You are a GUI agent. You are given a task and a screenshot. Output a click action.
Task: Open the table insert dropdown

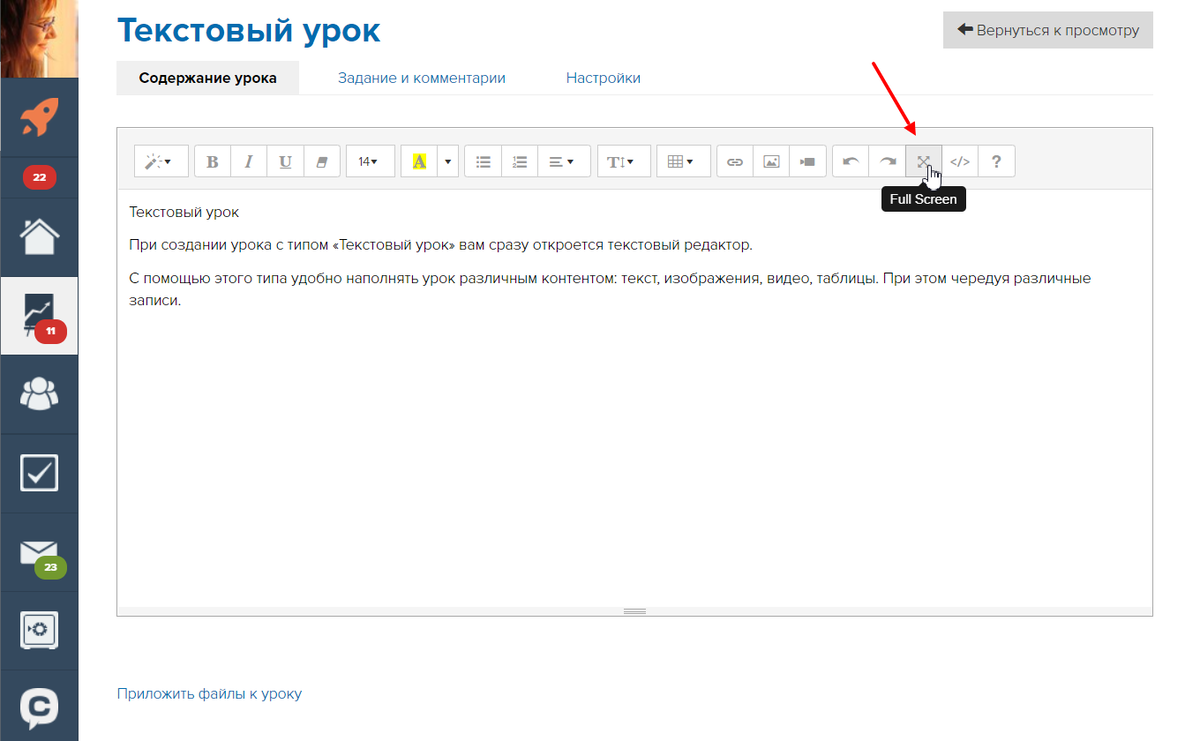pyautogui.click(x=682, y=161)
